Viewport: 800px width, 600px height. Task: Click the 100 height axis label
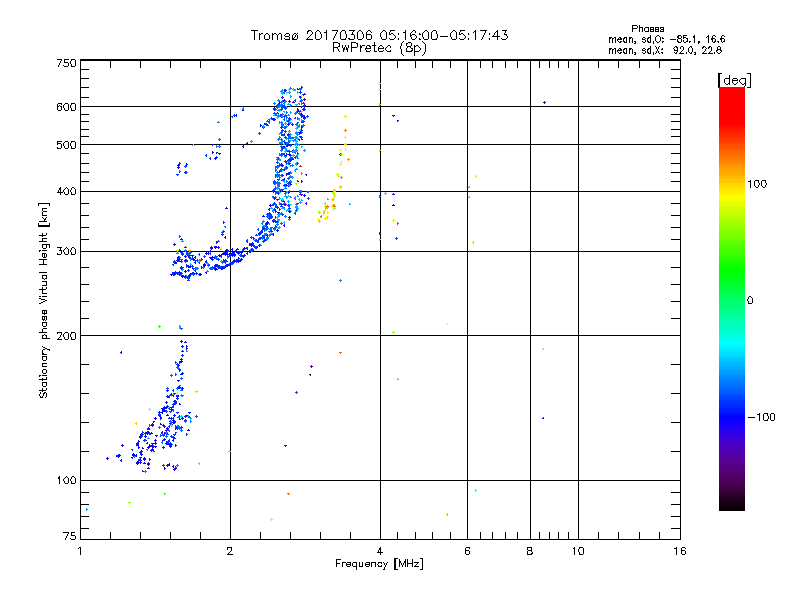point(67,481)
